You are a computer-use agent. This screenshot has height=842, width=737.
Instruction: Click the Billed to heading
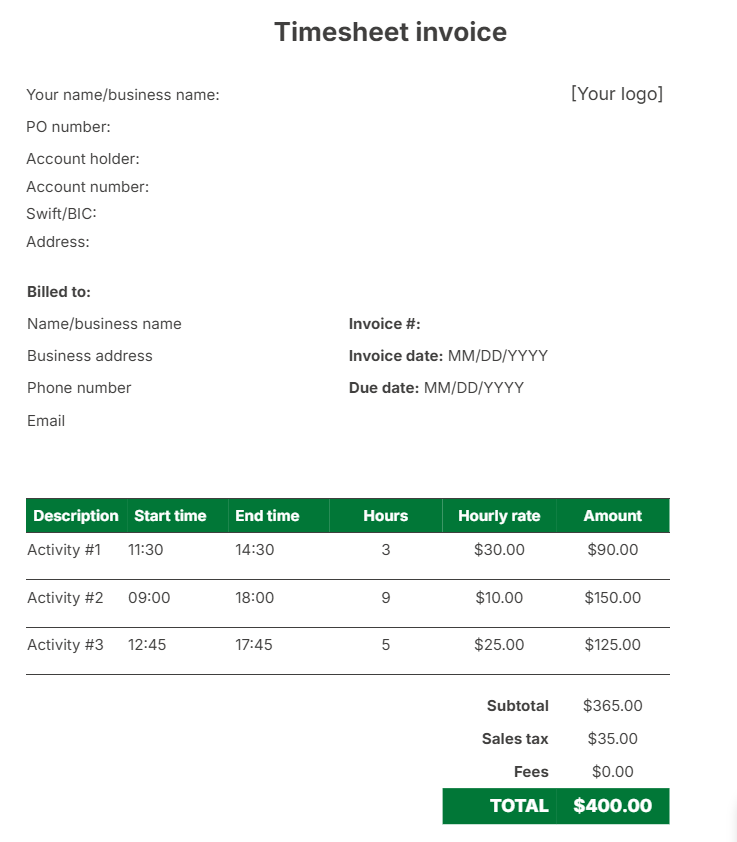pyautogui.click(x=59, y=292)
